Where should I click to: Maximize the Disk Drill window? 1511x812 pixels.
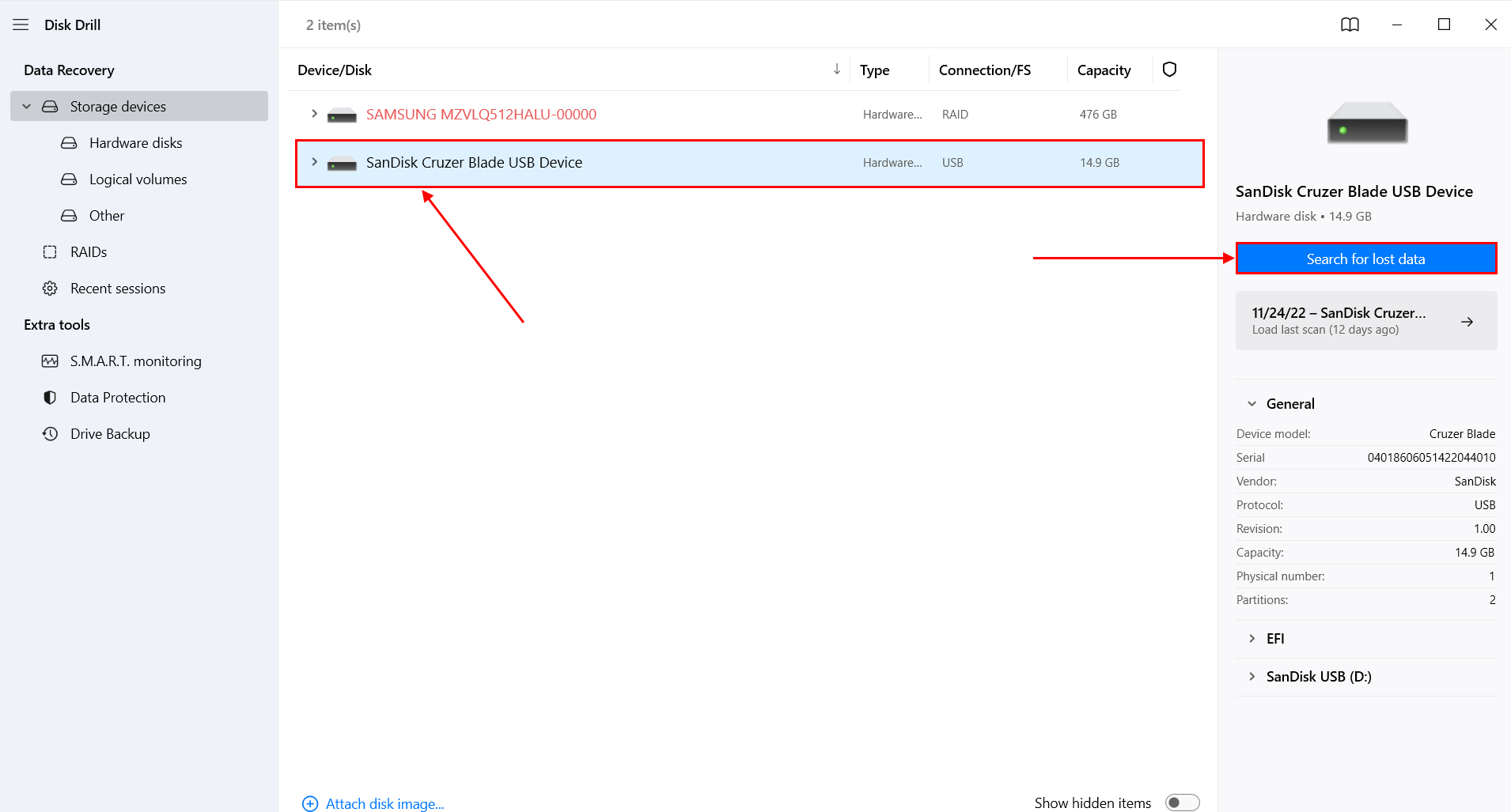pos(1444,25)
